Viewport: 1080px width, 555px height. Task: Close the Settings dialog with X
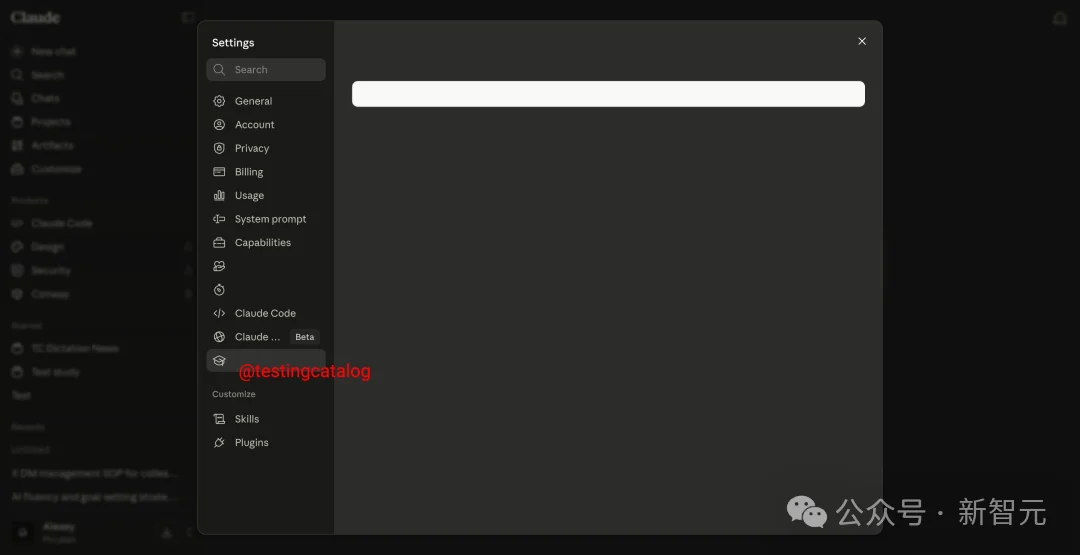click(x=862, y=41)
